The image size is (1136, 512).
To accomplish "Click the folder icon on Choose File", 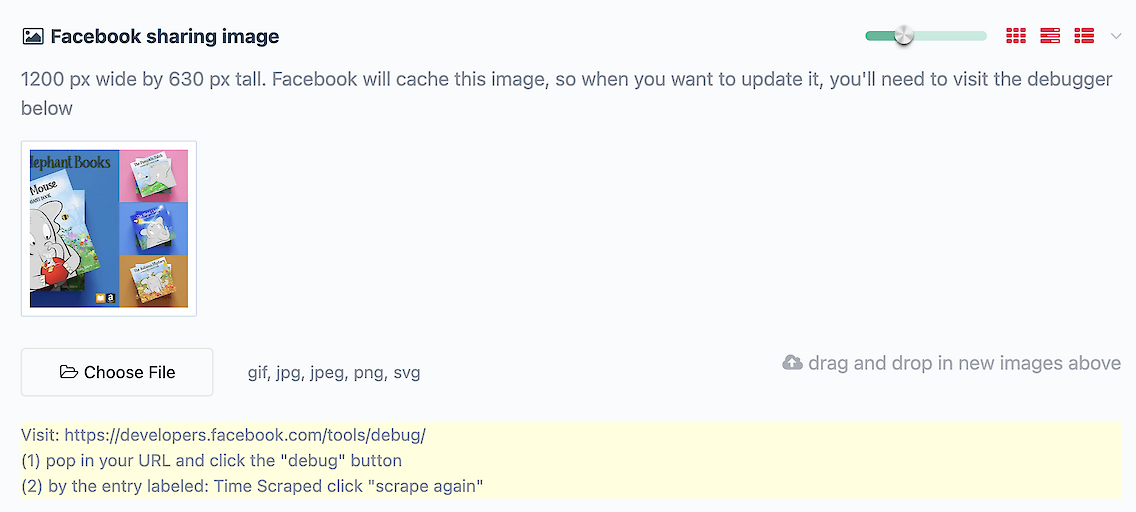I will [x=68, y=372].
